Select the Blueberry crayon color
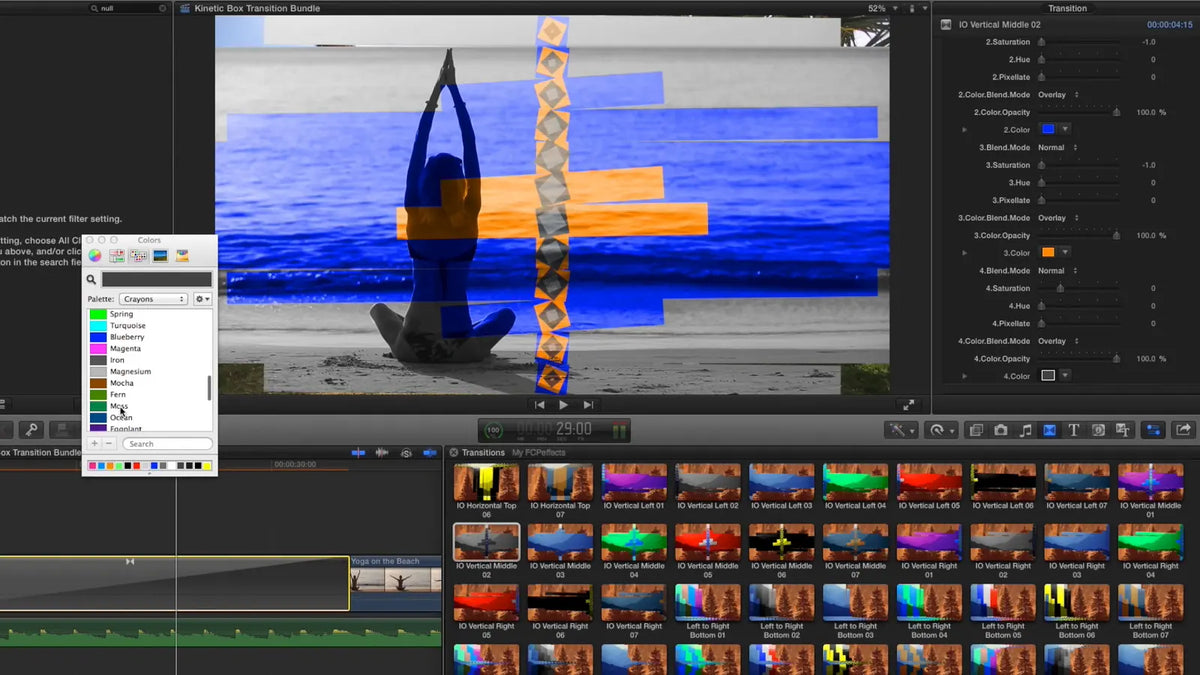Viewport: 1200px width, 675px height. point(148,337)
